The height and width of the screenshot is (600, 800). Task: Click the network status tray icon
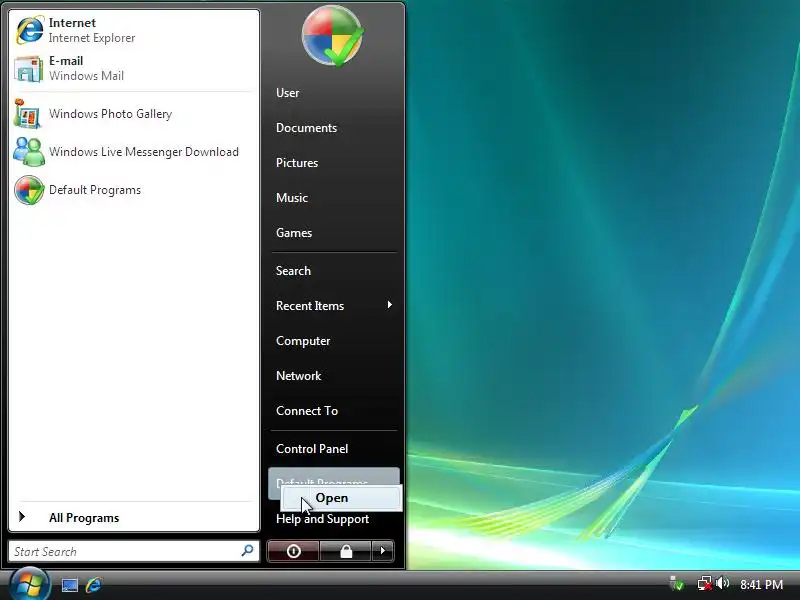point(704,583)
